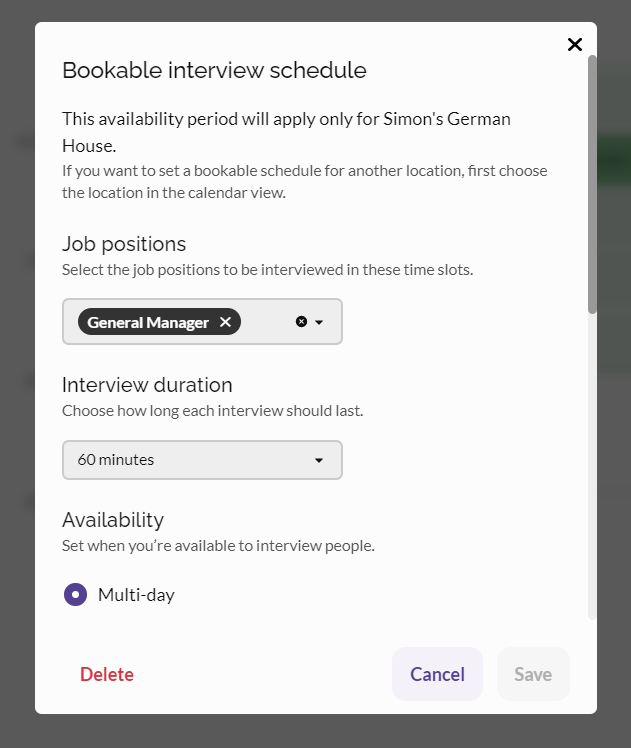Click the Simon's German House notice text
This screenshot has height=748, width=631.
coord(286,119)
